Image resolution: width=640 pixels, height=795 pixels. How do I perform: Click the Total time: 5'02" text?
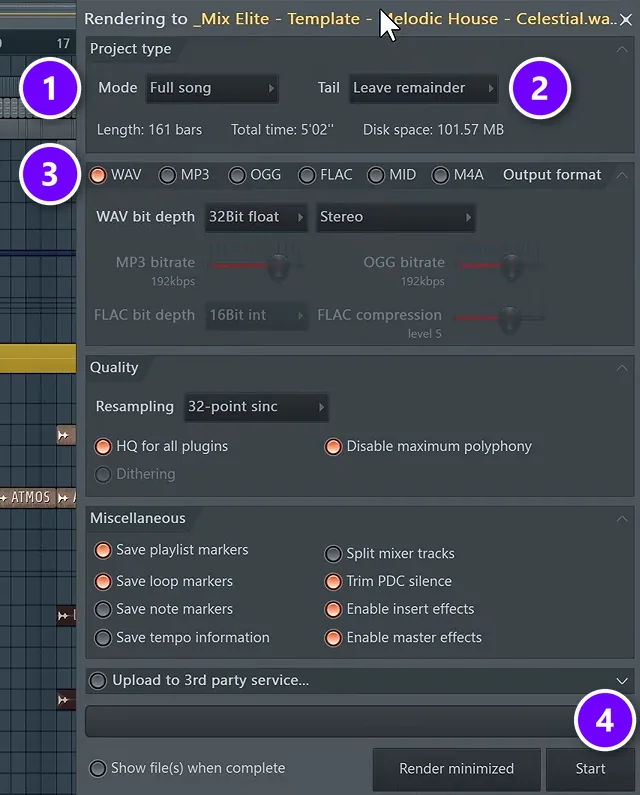tap(282, 130)
